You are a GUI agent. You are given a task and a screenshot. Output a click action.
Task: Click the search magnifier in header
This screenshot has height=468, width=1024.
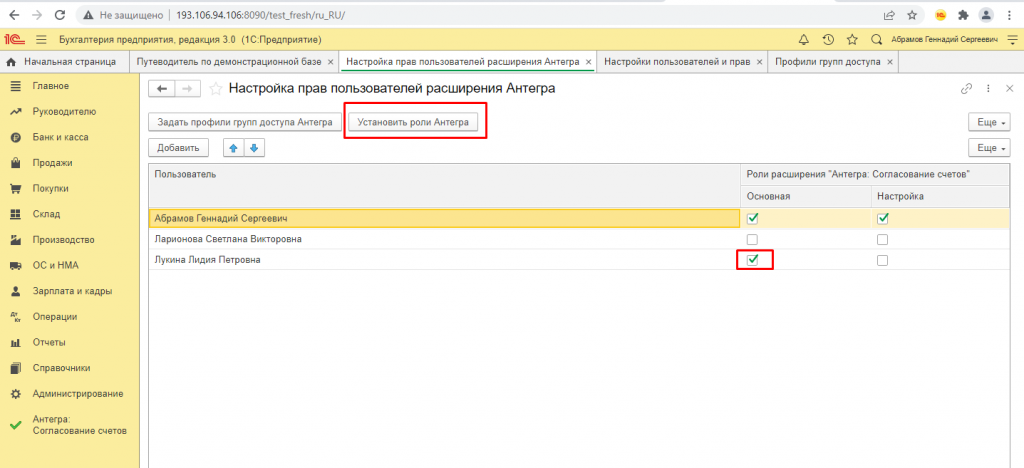876,39
